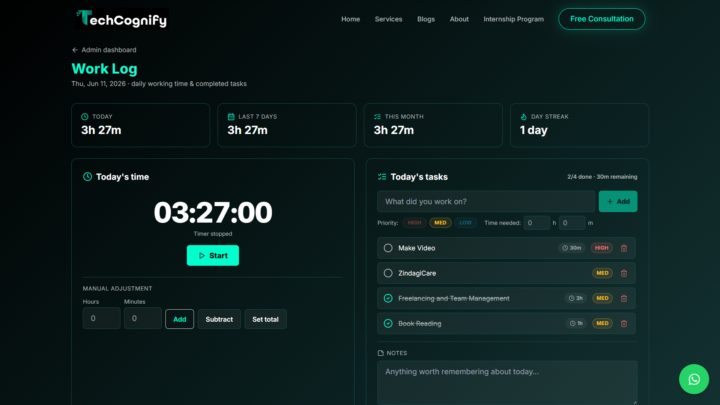The height and width of the screenshot is (405, 720).
Task: Go to Internship Program page
Action: [x=513, y=19]
